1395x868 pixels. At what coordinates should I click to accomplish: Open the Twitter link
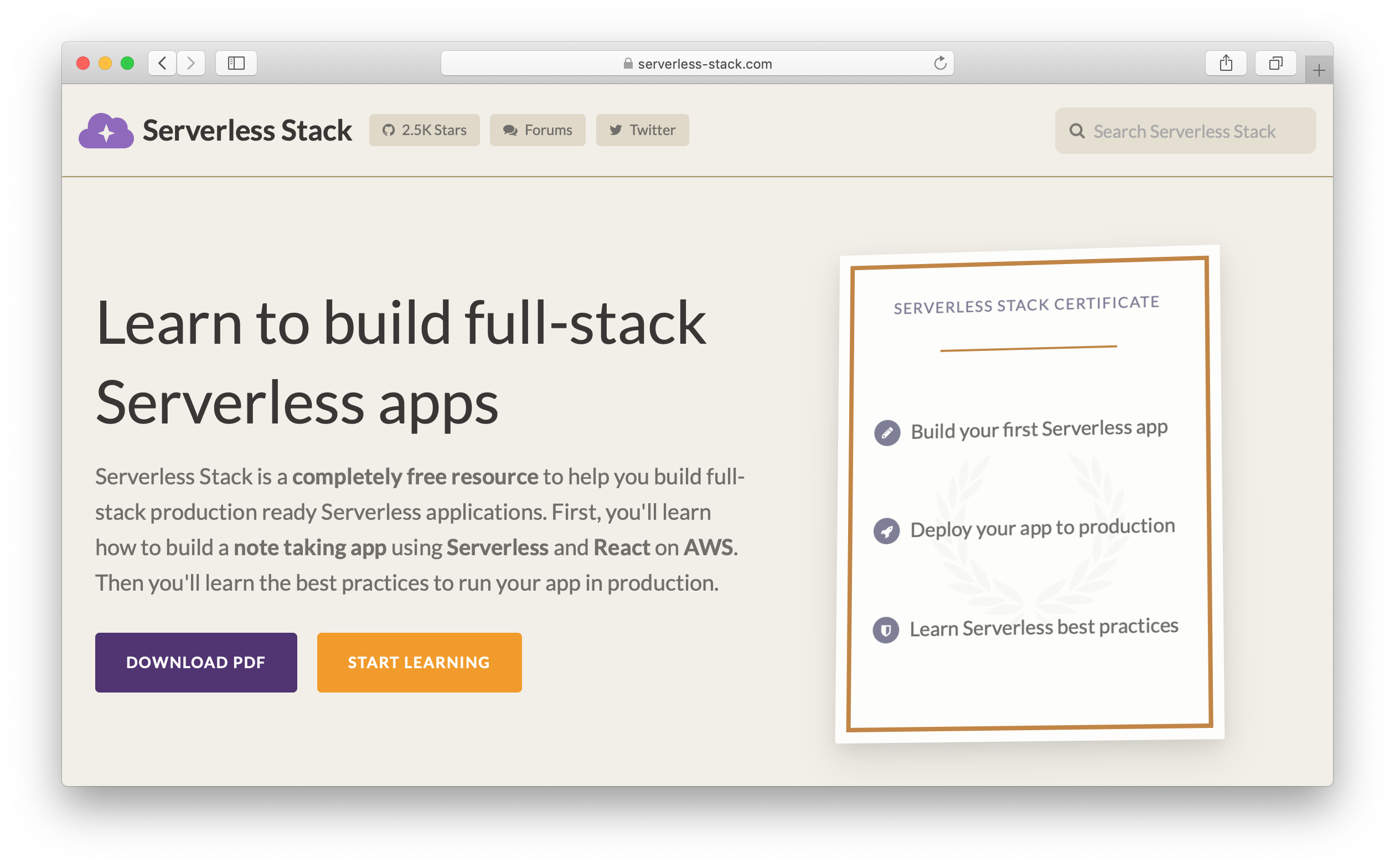[x=642, y=130]
